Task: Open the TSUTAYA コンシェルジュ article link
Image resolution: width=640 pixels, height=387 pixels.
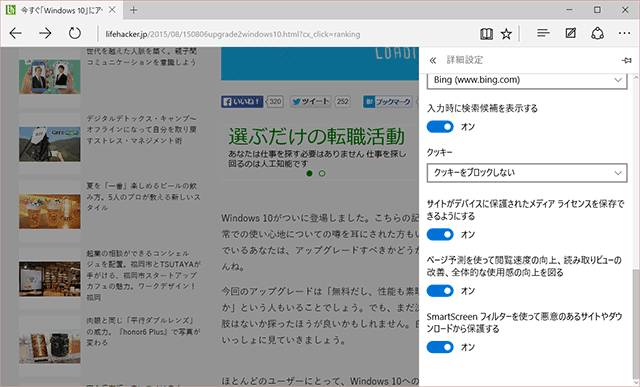Action: pyautogui.click(x=143, y=276)
